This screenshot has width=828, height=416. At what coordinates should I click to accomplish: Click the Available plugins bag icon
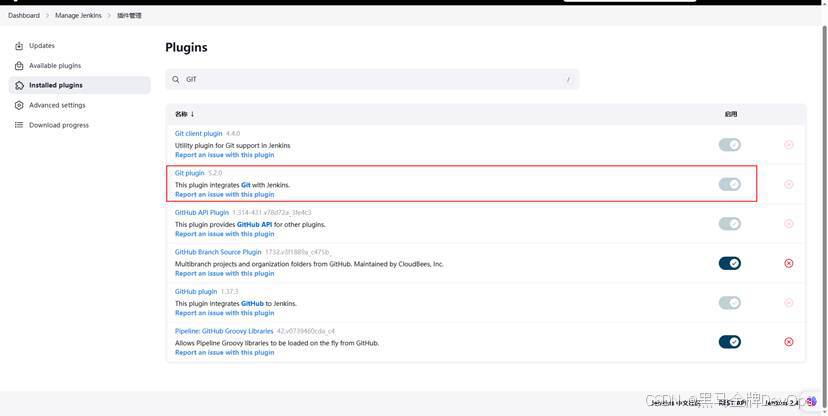click(x=19, y=66)
